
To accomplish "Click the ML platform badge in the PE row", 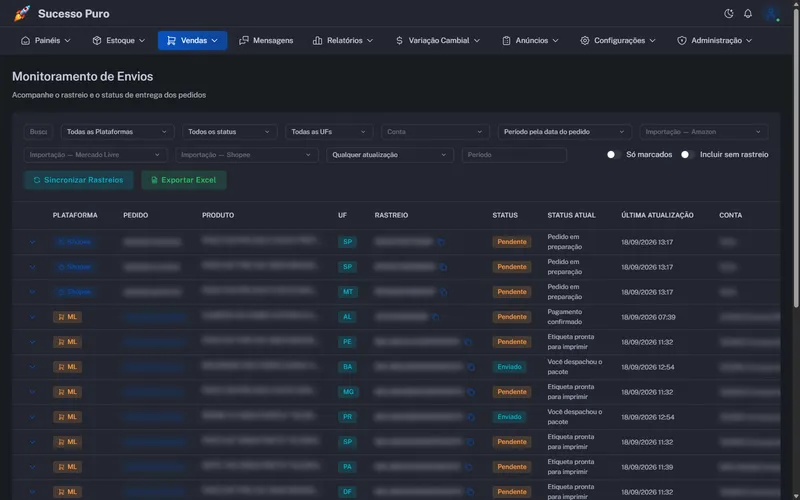I will [x=67, y=342].
